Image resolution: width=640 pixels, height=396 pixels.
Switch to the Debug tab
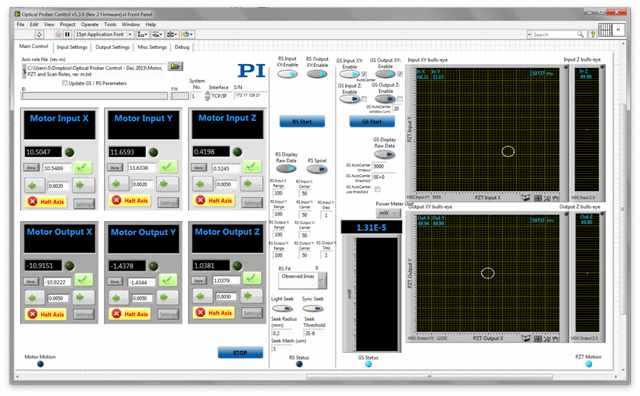182,47
